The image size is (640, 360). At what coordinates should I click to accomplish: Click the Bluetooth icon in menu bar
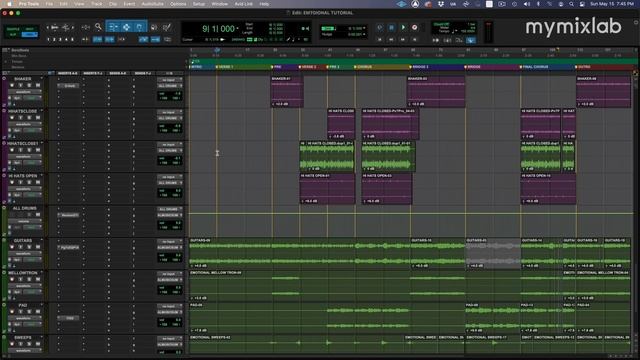pyautogui.click(x=538, y=4)
